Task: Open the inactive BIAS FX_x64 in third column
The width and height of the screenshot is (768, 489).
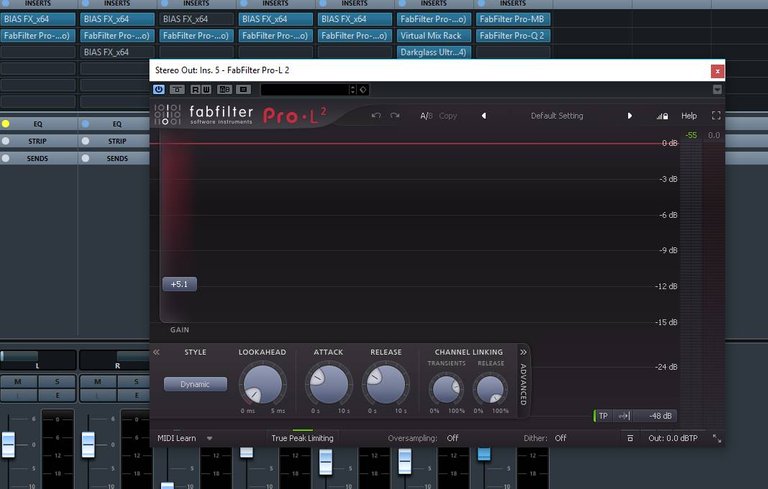Action: coord(196,19)
